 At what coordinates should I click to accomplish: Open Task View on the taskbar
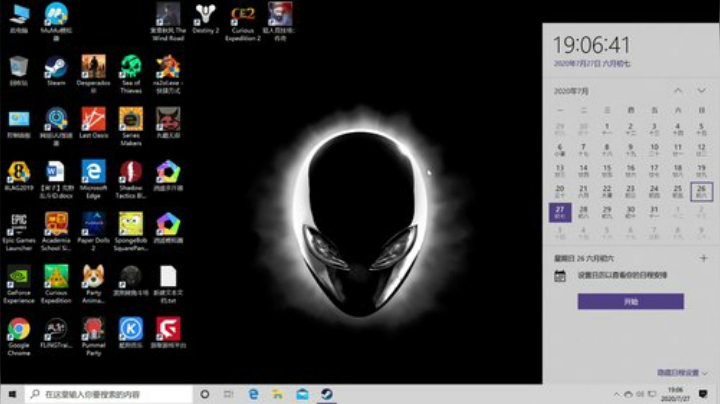(x=228, y=394)
